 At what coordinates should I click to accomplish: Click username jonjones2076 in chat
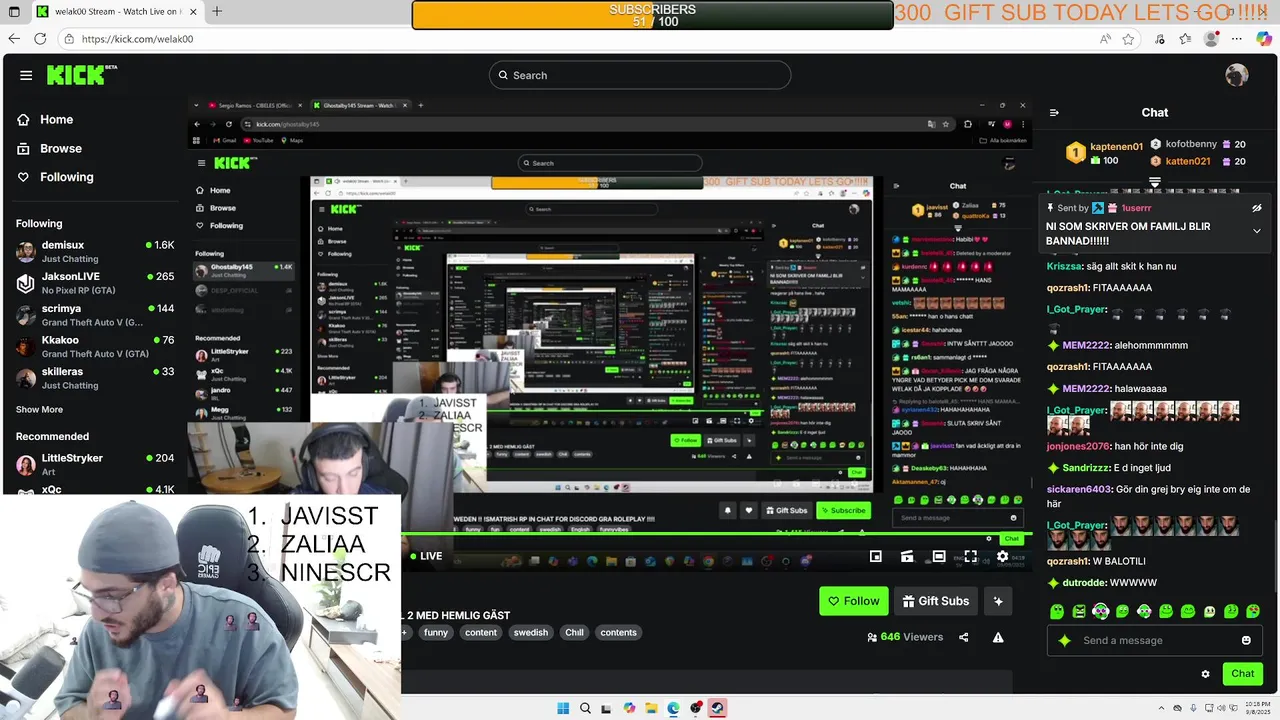[x=1078, y=446]
